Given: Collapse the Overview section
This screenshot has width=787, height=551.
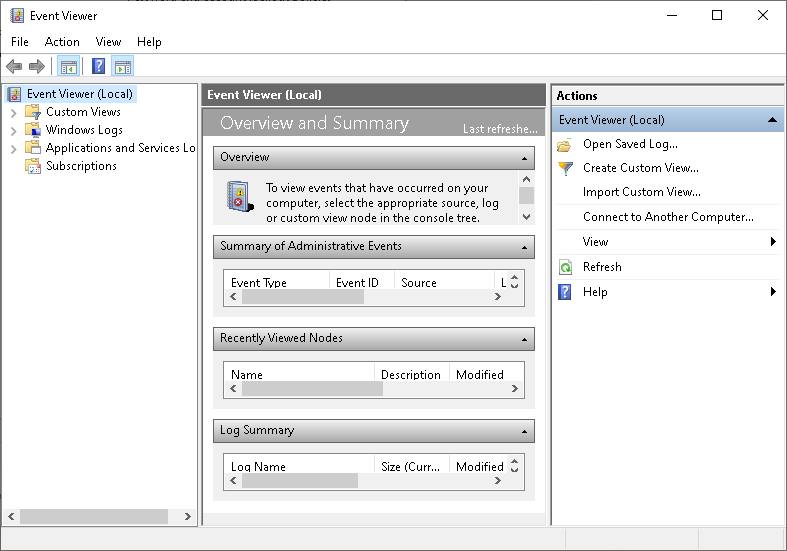Looking at the screenshot, I should click(x=524, y=159).
